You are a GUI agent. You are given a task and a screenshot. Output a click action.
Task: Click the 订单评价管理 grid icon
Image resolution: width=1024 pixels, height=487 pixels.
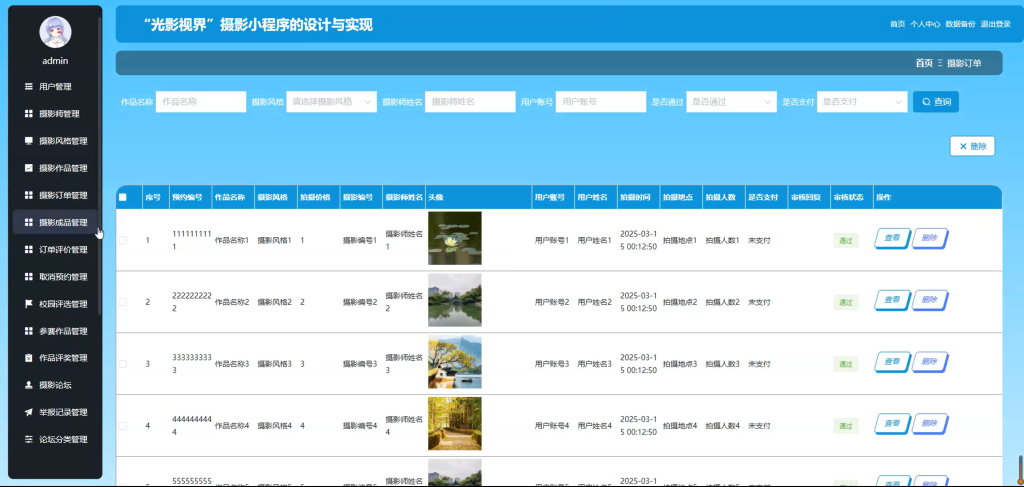(x=29, y=249)
